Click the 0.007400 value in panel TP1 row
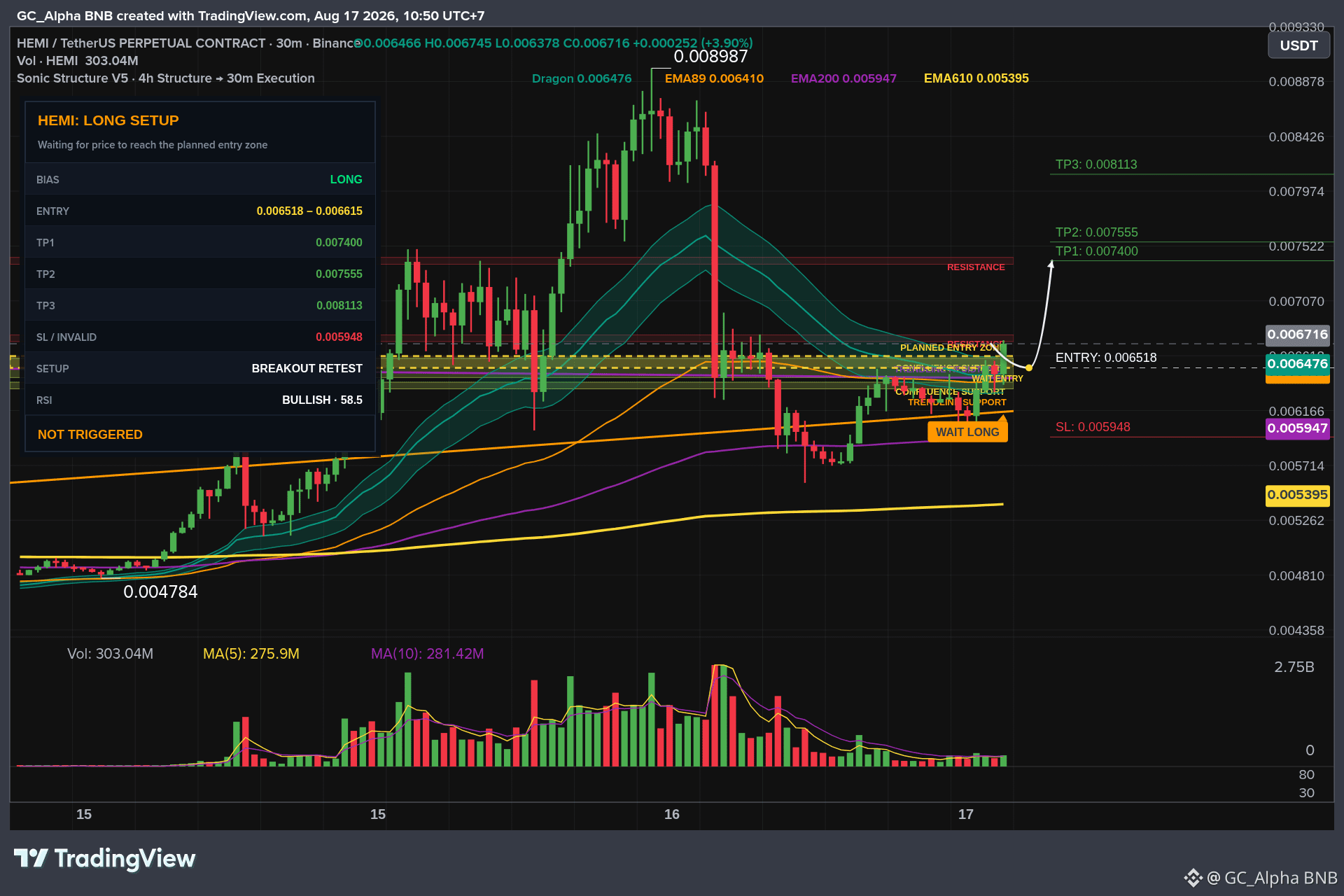 339,243
